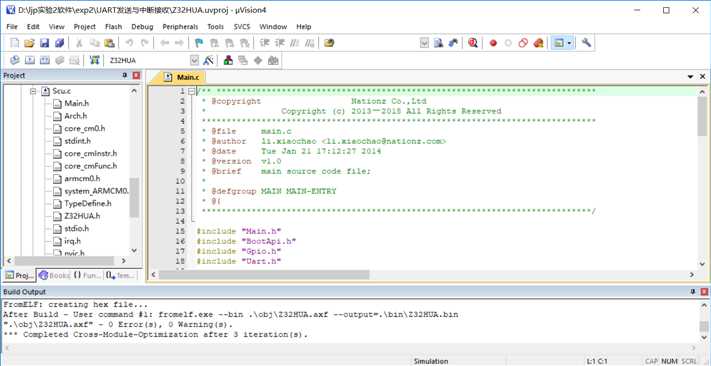This screenshot has height=366, width=711.
Task: Open window layout dropdown arrow
Action: tap(570, 43)
